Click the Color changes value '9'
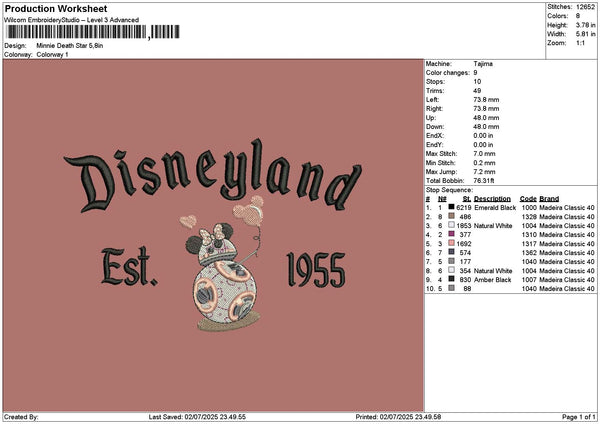Image resolution: width=600 pixels, height=424 pixels. pos(475,73)
